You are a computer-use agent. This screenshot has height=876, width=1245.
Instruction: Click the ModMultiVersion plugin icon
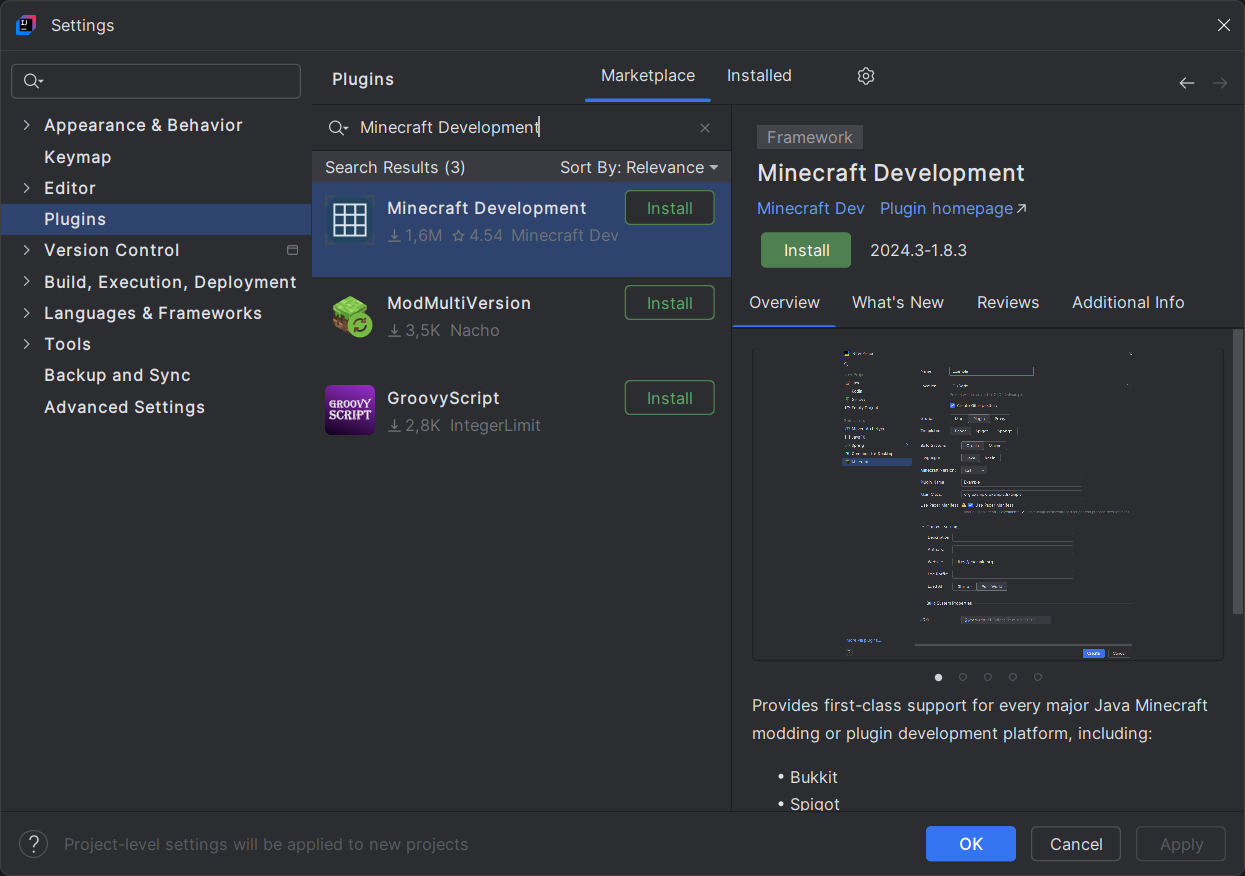click(x=350, y=315)
